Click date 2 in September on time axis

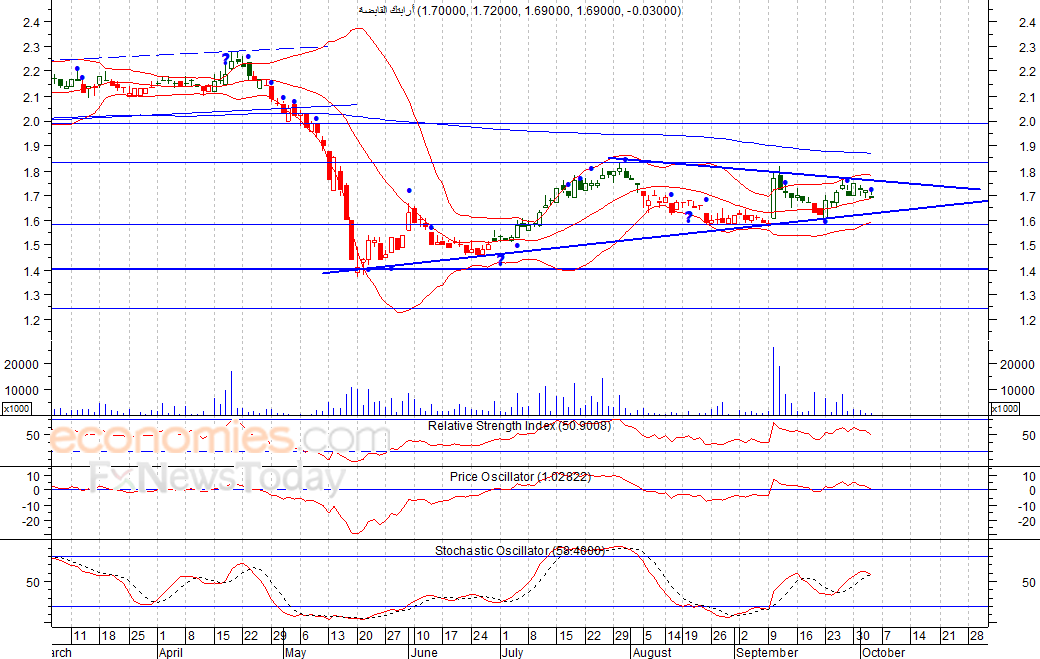click(x=744, y=636)
